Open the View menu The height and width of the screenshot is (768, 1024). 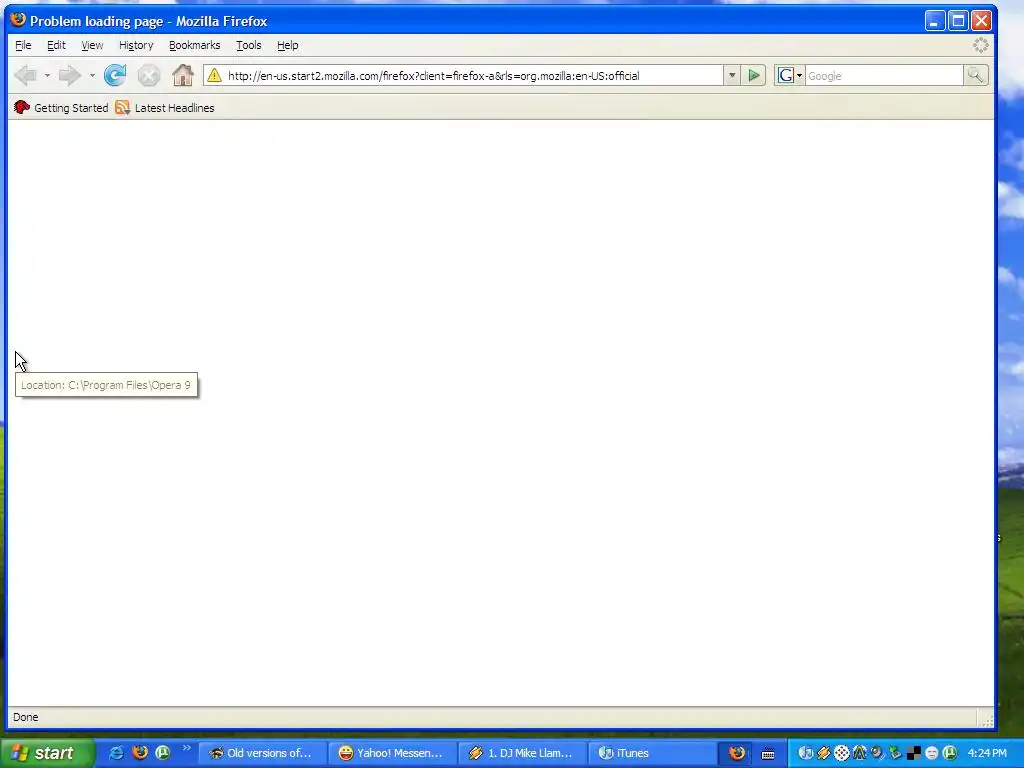tap(92, 45)
